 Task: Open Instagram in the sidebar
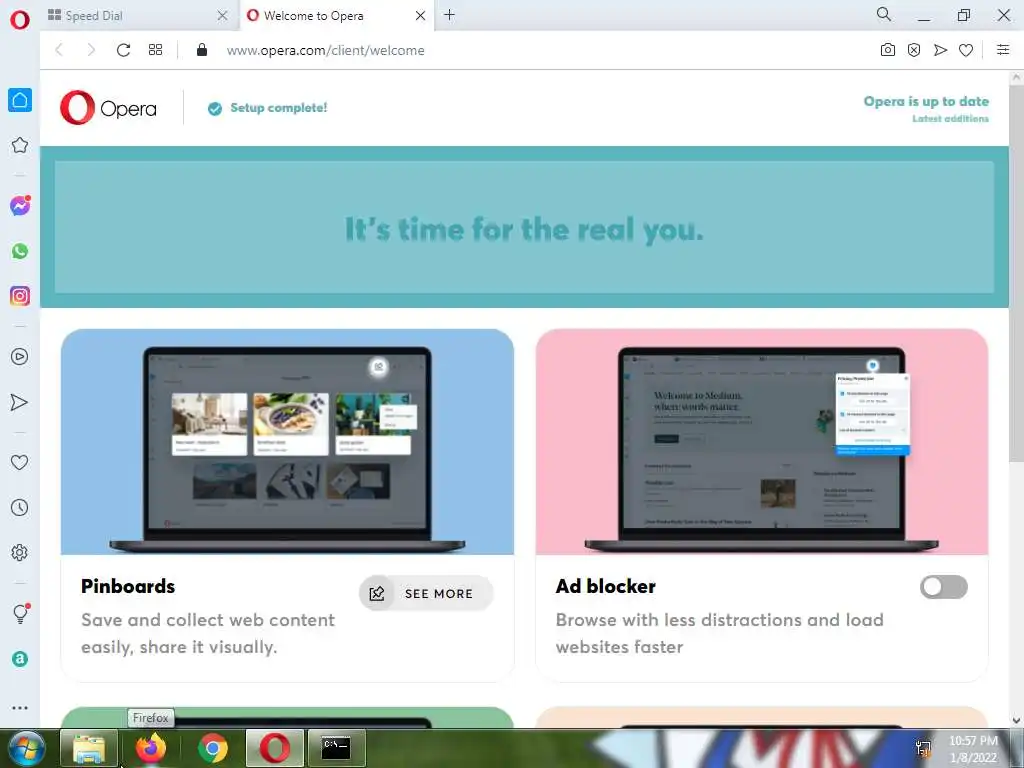[20, 296]
